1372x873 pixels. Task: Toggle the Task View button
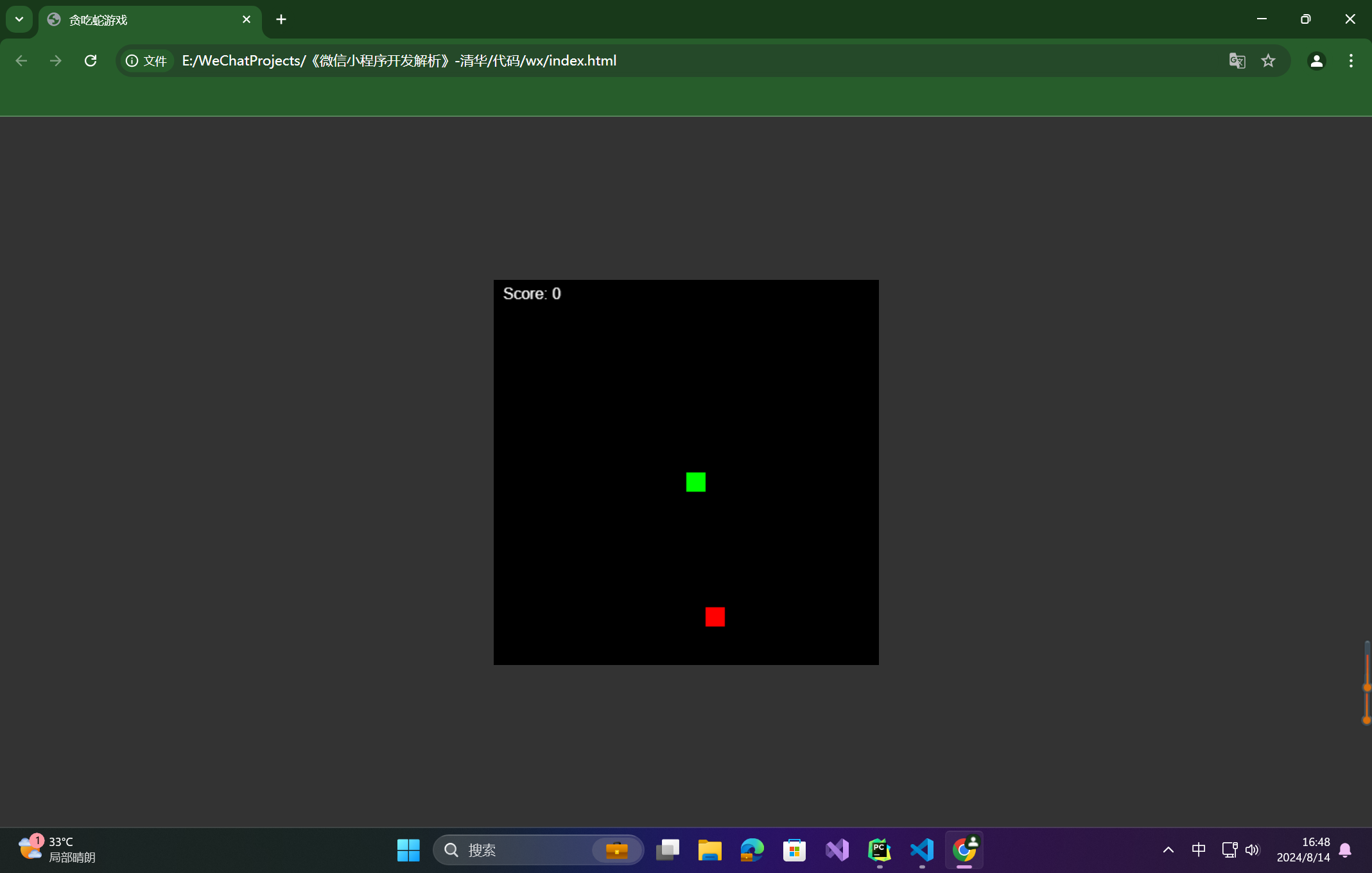click(x=668, y=850)
